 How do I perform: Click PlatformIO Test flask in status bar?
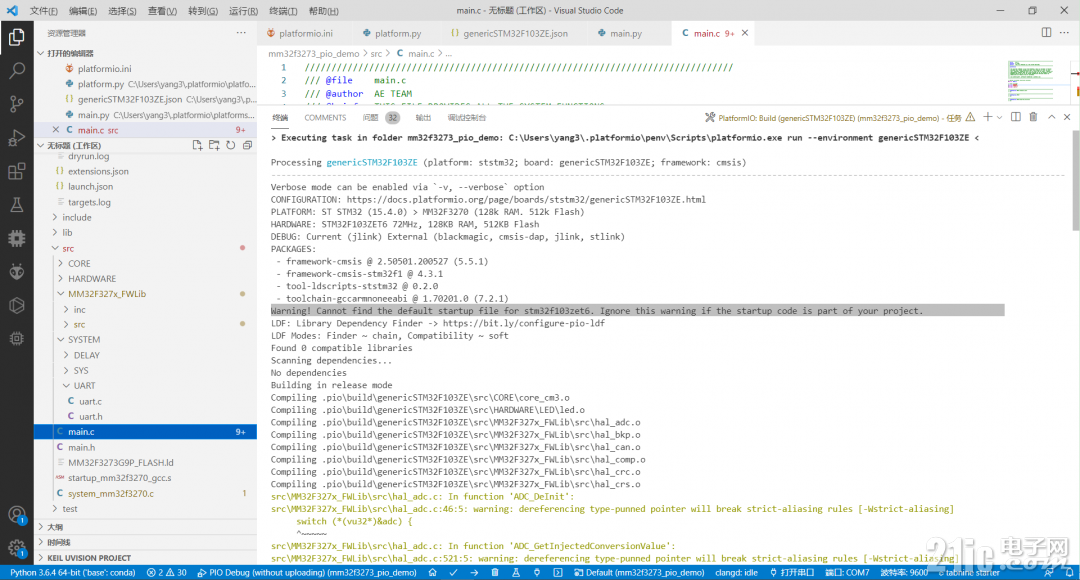515,572
